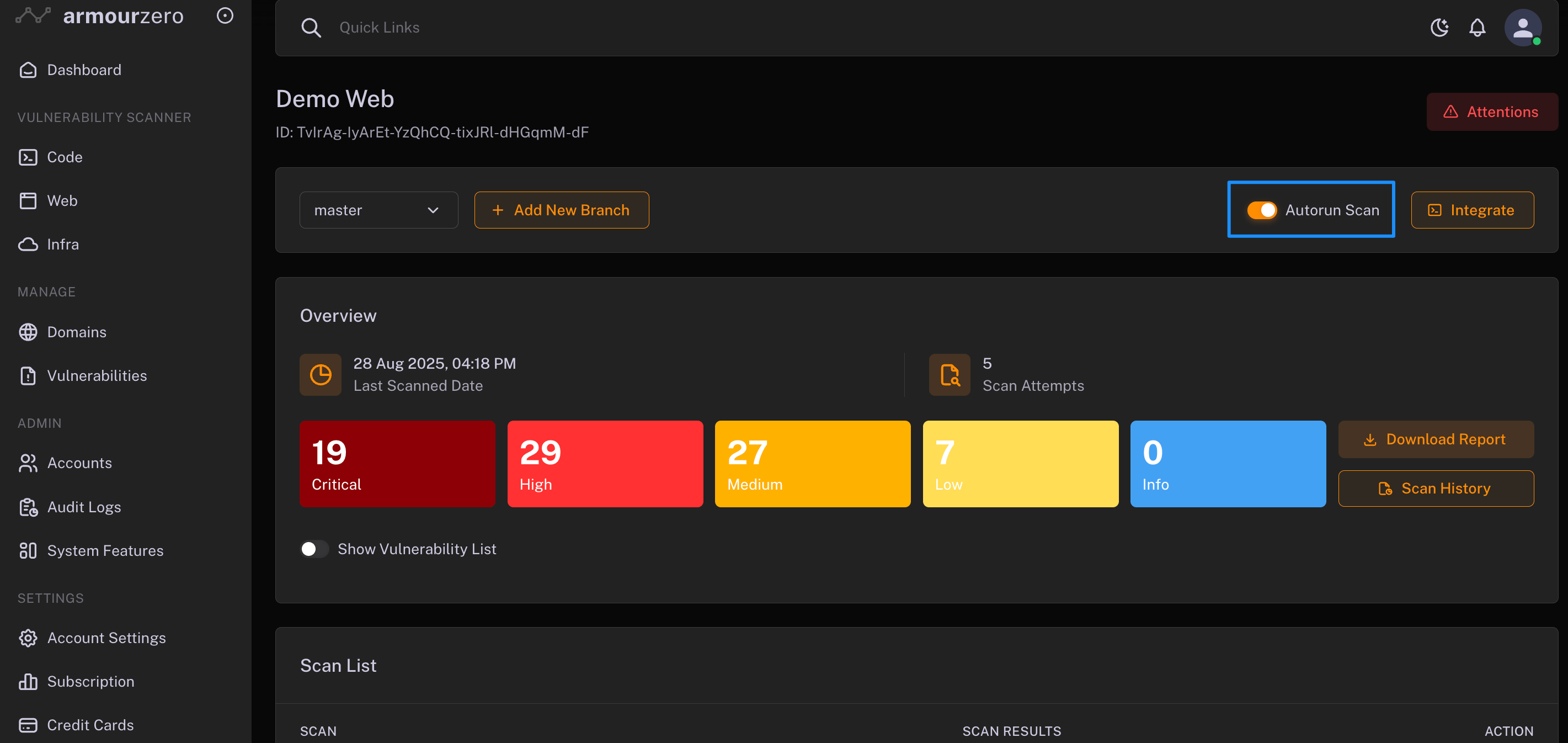Navigate to Account Settings
Screen dimensions: 1568x743
106,638
